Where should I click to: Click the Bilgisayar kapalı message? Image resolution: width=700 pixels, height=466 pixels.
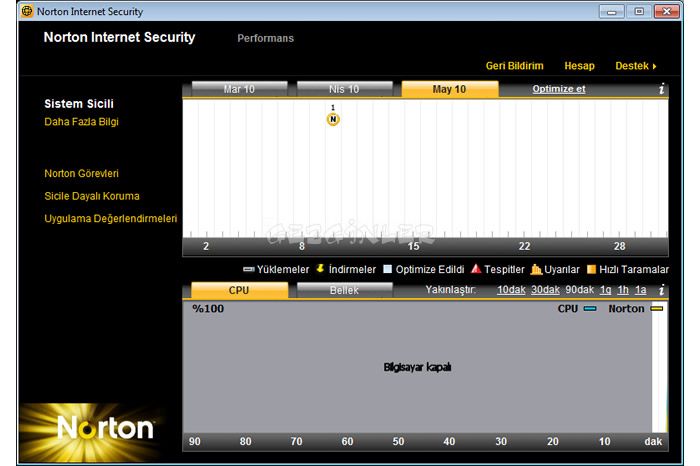click(x=417, y=367)
